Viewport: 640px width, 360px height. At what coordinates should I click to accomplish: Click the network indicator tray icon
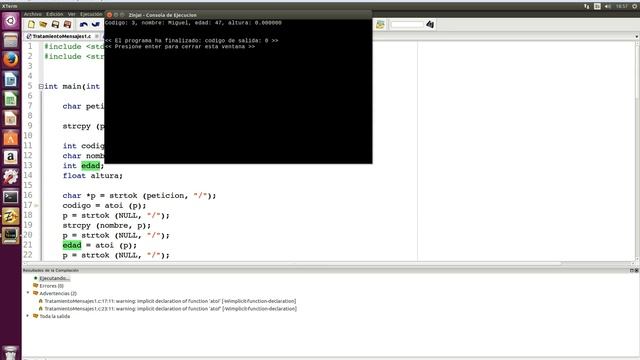(587, 6)
